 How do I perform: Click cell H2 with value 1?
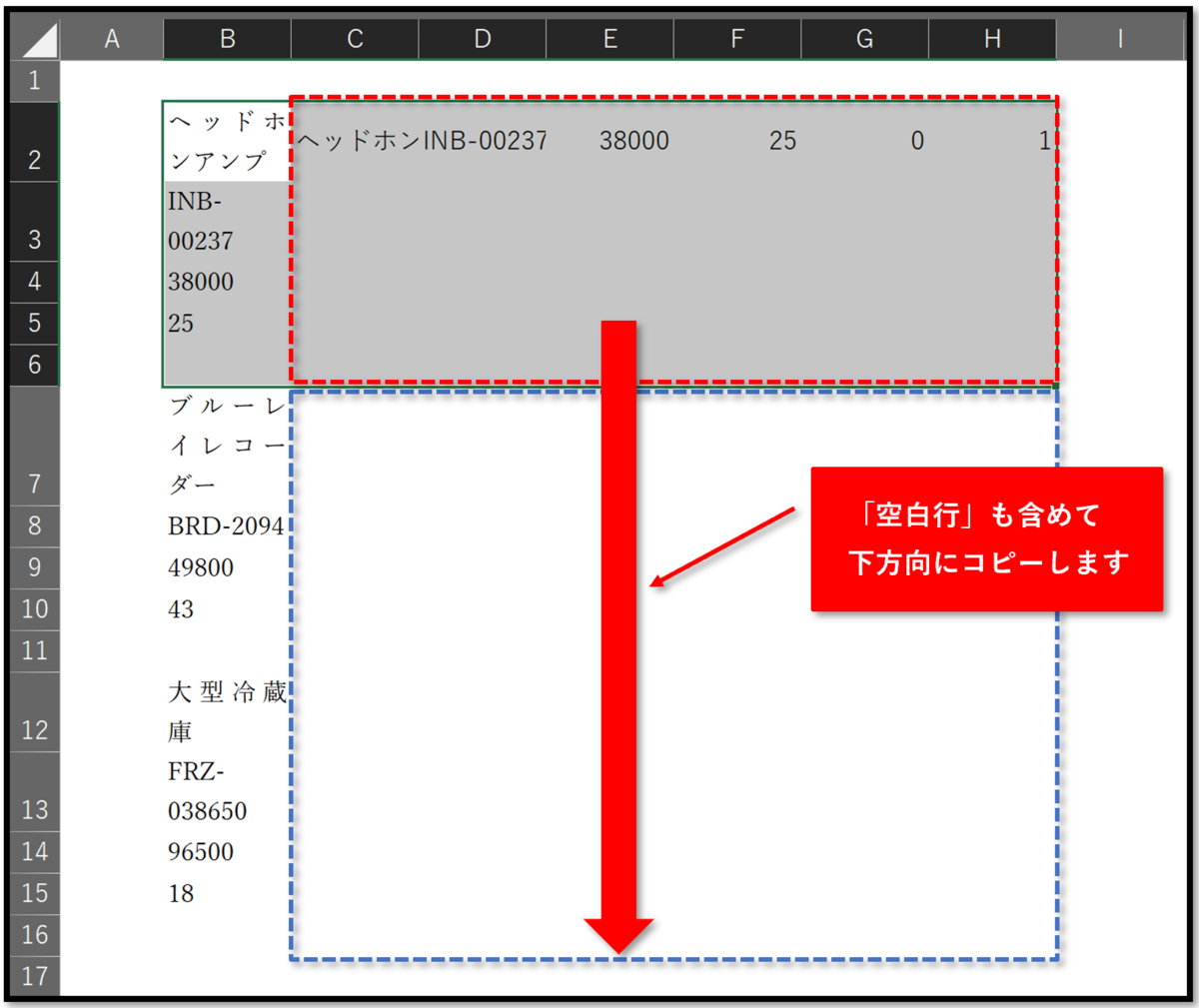[992, 141]
